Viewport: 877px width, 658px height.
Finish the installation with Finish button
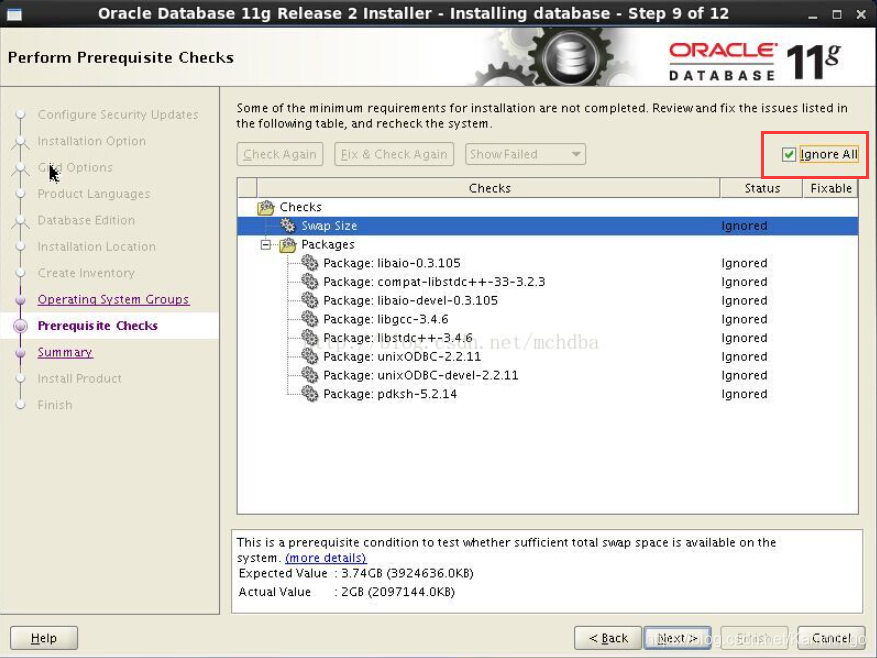pyautogui.click(x=755, y=638)
